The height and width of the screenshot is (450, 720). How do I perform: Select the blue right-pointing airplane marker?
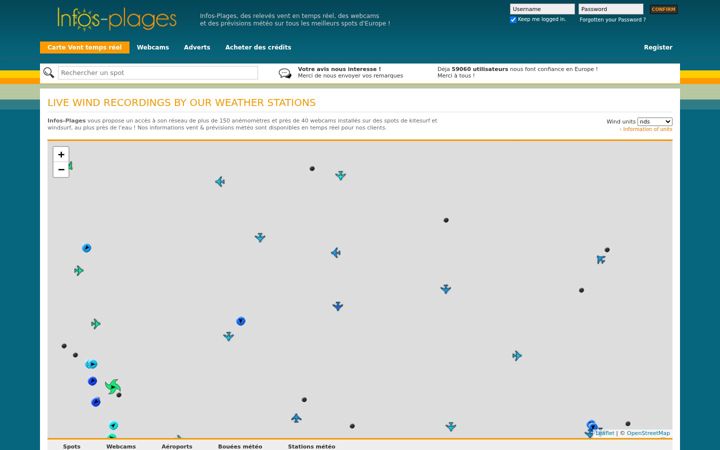click(x=517, y=356)
